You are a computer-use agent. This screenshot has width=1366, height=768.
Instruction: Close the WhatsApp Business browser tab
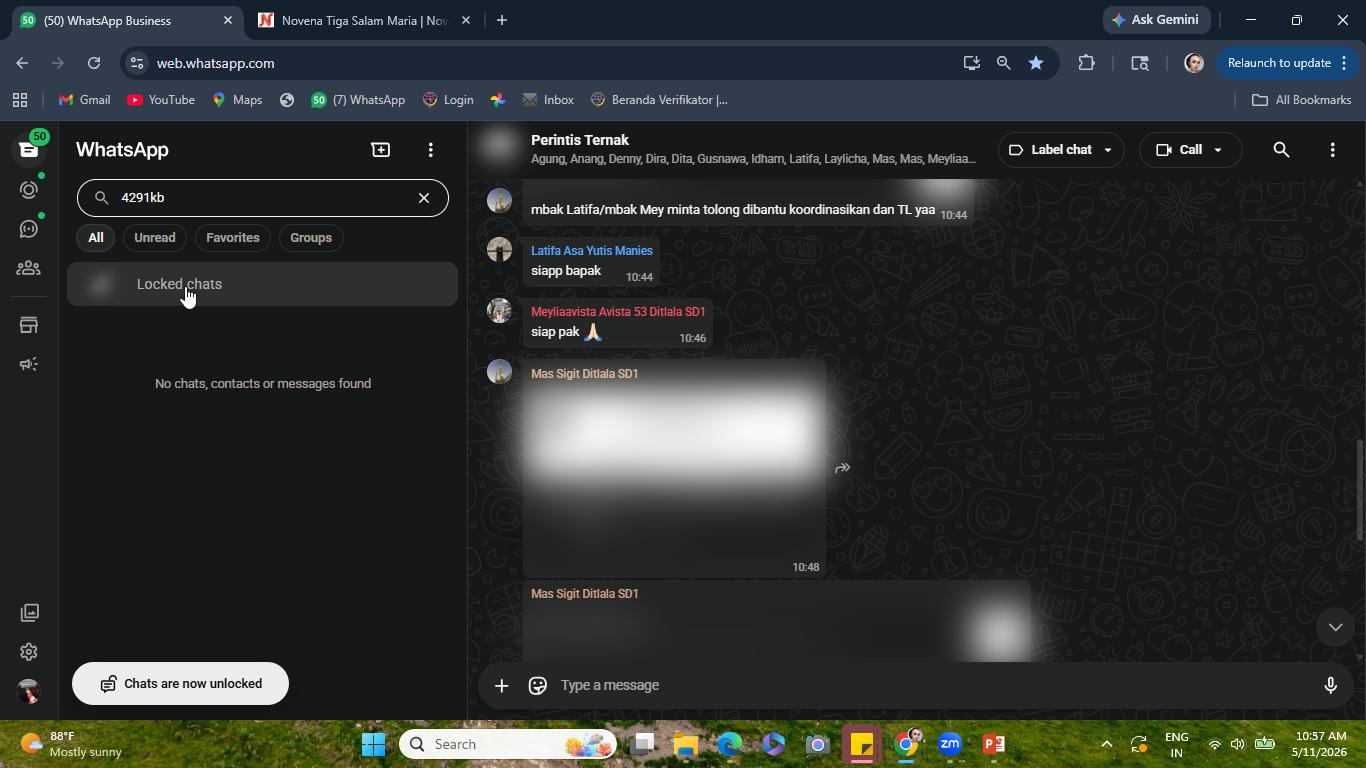click(228, 20)
